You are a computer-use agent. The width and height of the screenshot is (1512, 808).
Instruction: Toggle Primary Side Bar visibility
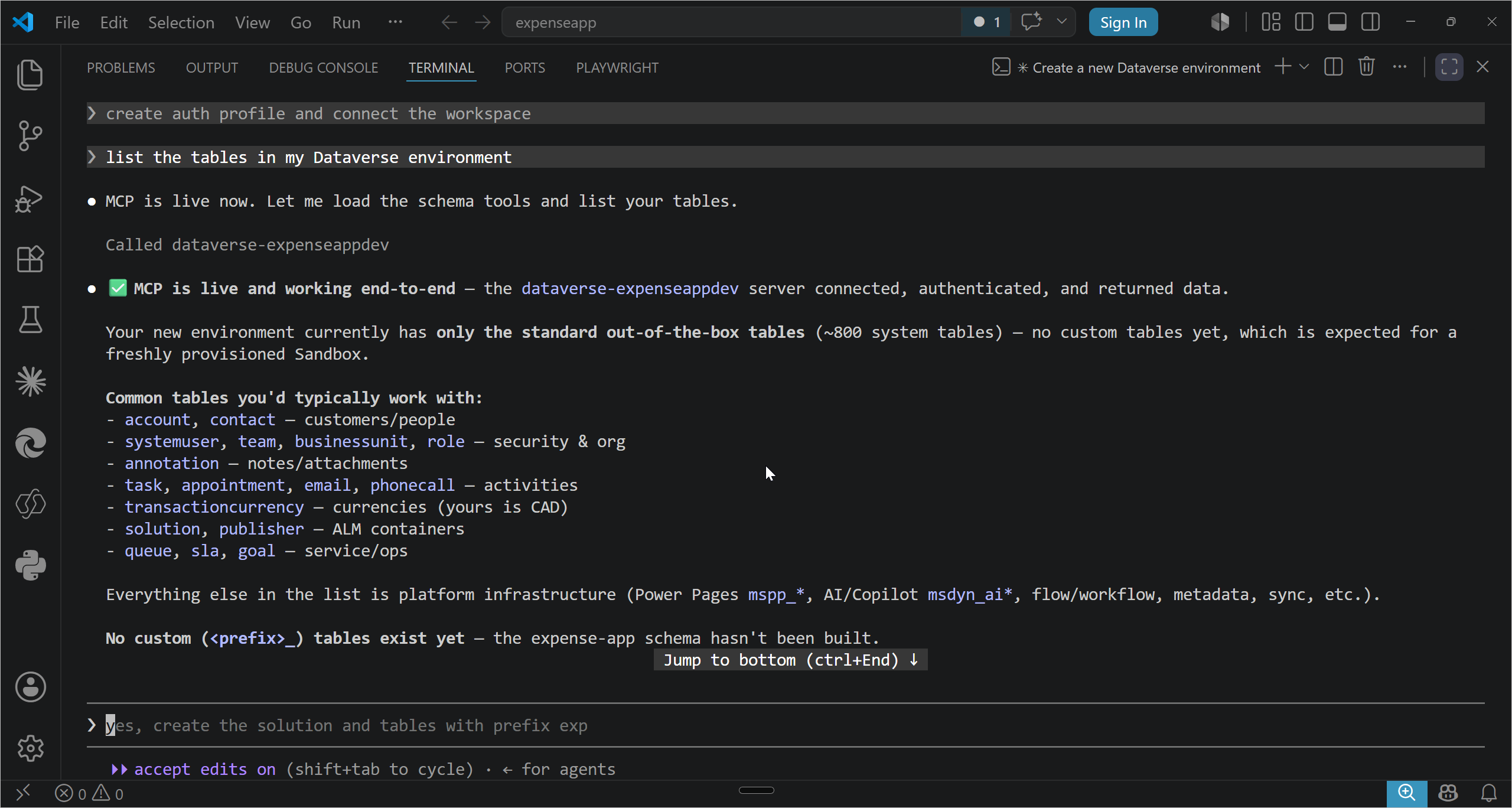[x=1304, y=22]
